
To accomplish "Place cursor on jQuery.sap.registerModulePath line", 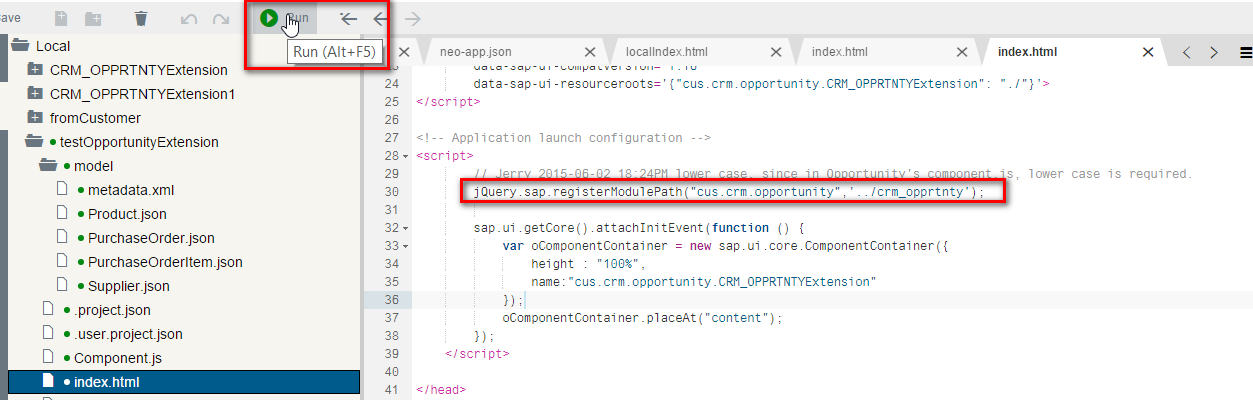I will pos(729,192).
